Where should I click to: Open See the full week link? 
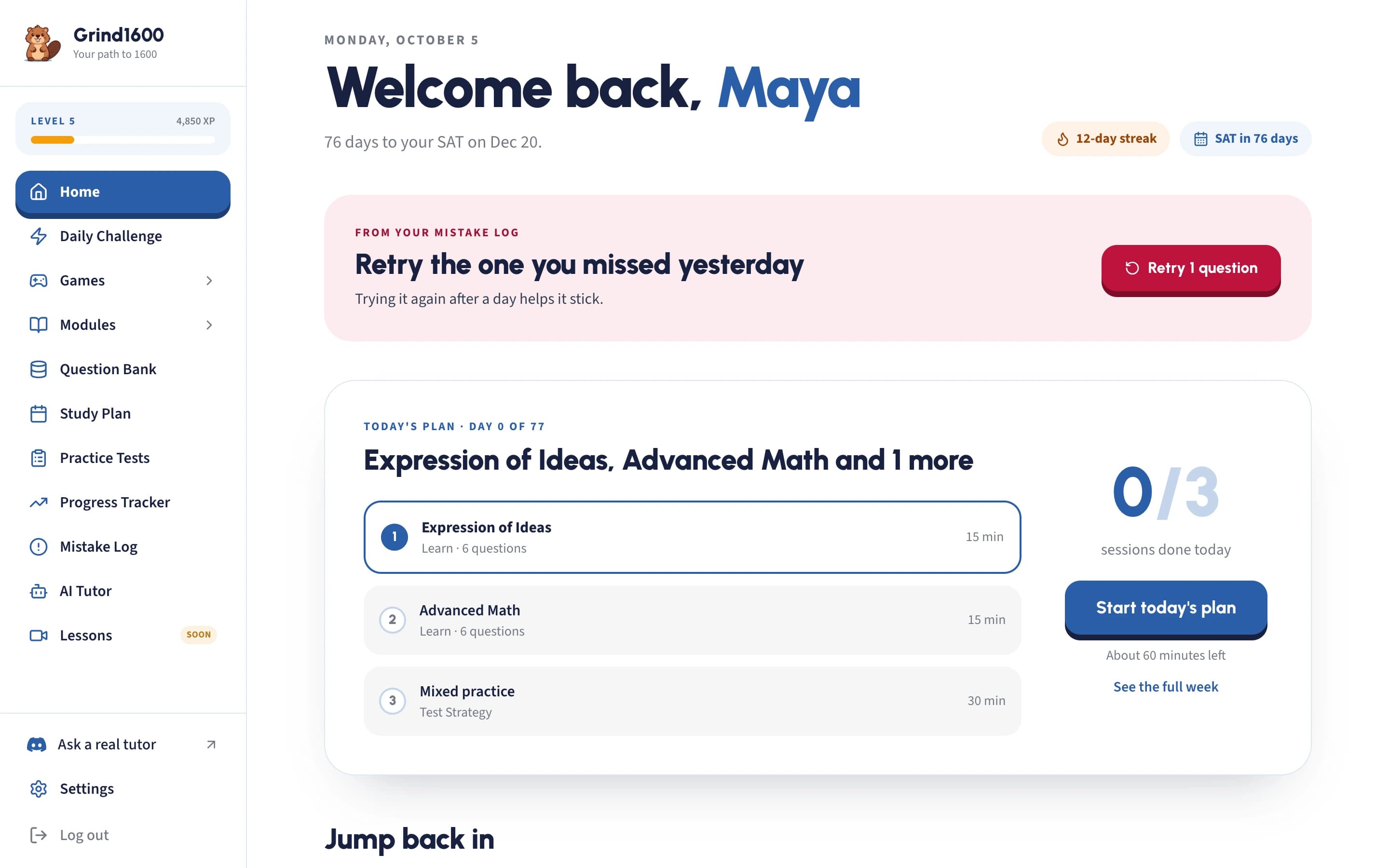click(x=1166, y=687)
